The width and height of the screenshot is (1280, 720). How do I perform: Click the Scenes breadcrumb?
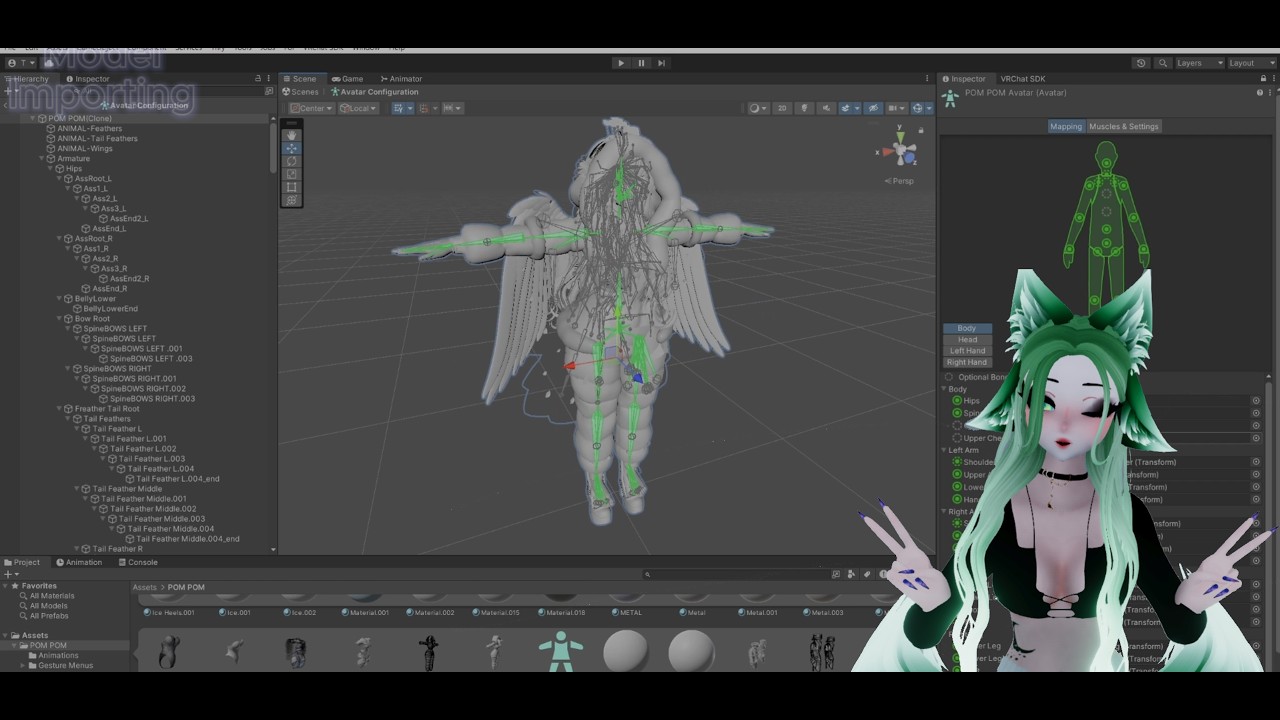pyautogui.click(x=300, y=92)
